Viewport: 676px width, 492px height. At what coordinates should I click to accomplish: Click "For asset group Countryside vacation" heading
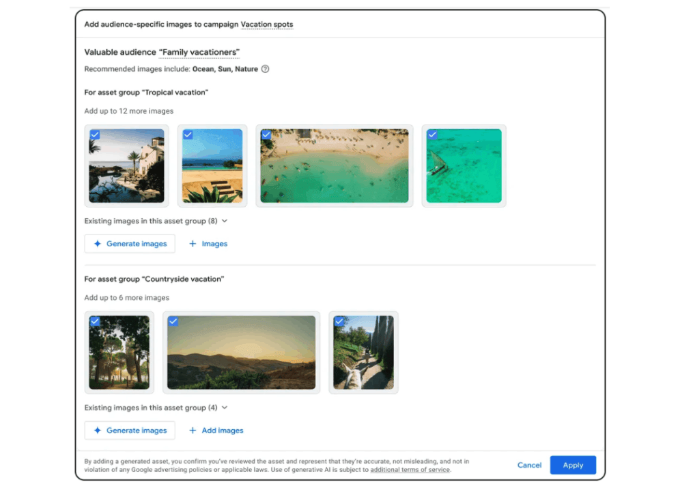[154, 279]
